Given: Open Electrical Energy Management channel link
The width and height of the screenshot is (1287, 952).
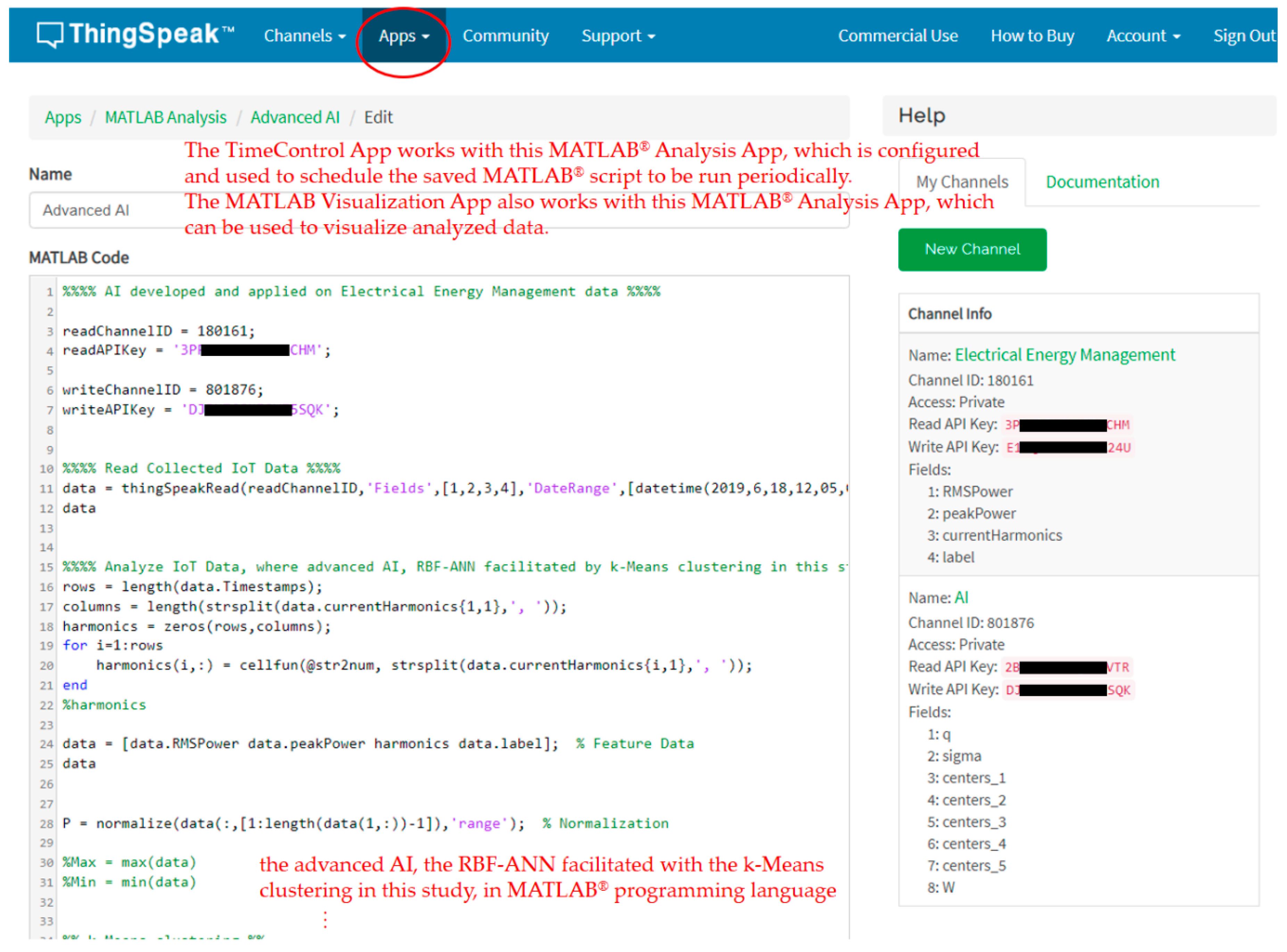Looking at the screenshot, I should [x=1065, y=355].
